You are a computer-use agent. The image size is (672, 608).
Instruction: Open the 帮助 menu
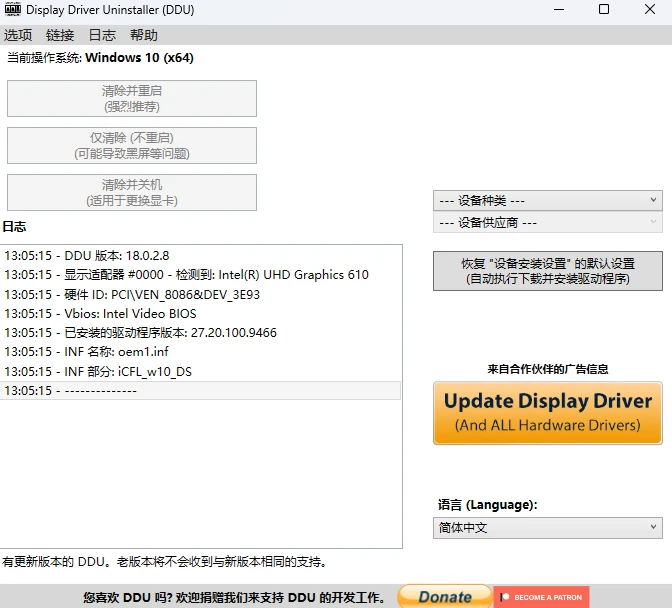(144, 35)
